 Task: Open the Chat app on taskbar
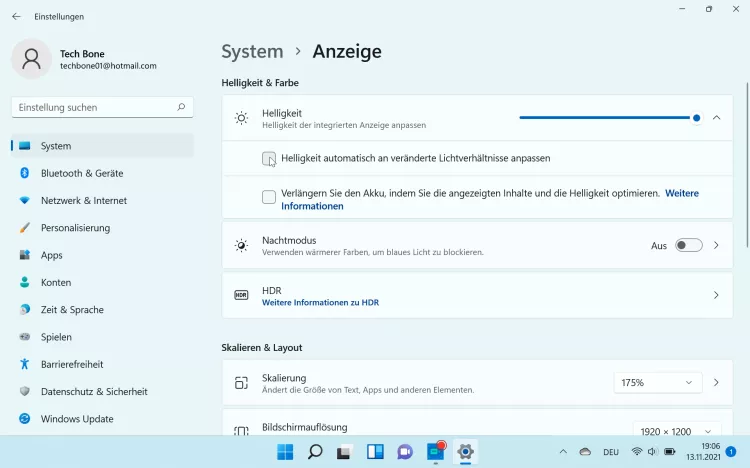(405, 451)
